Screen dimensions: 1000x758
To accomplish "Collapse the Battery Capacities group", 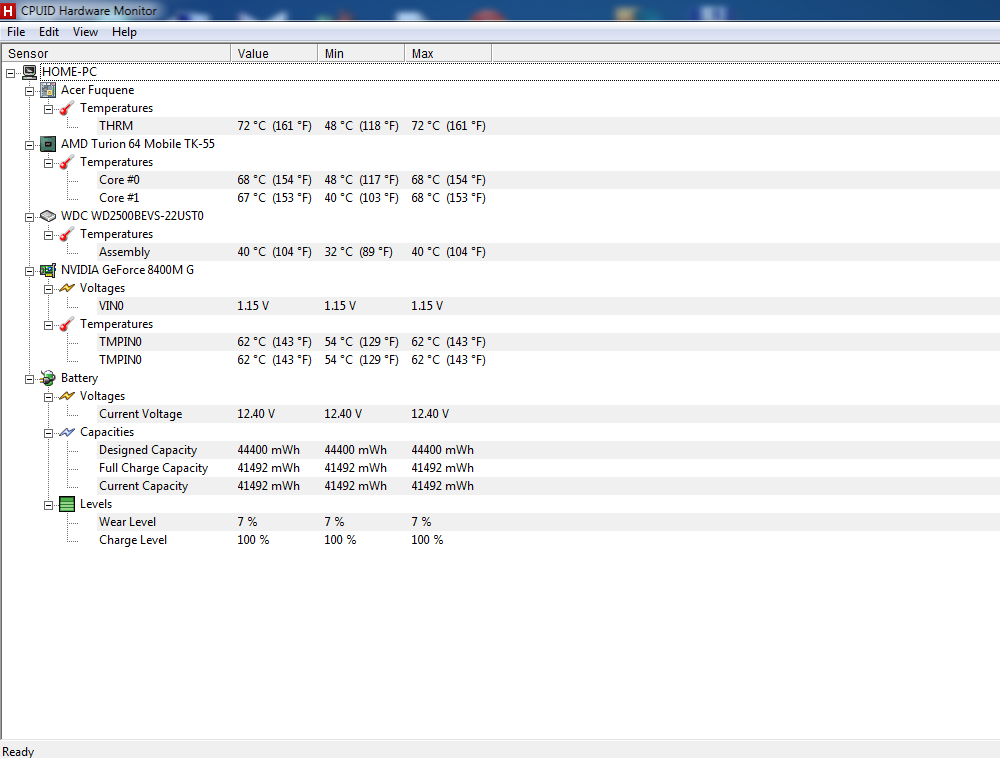I will coord(48,434).
